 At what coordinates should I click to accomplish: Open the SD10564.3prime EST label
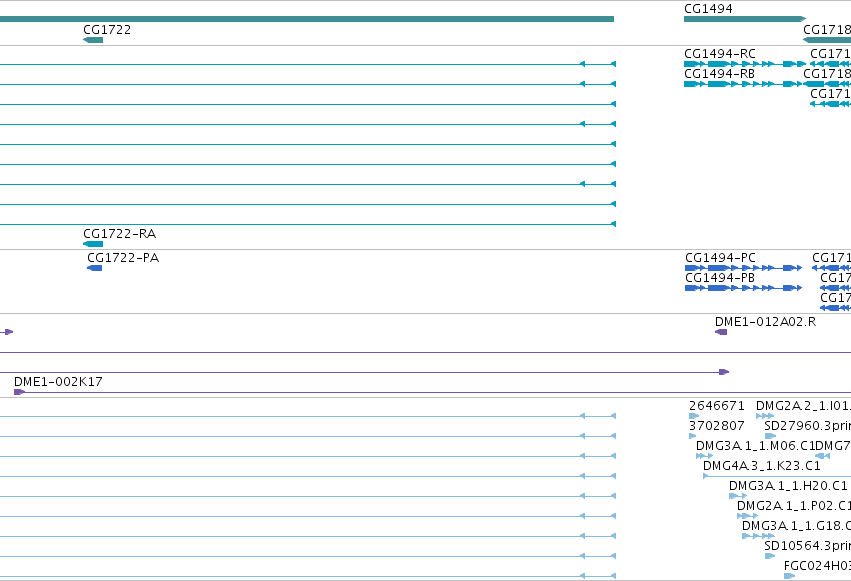[x=808, y=546]
